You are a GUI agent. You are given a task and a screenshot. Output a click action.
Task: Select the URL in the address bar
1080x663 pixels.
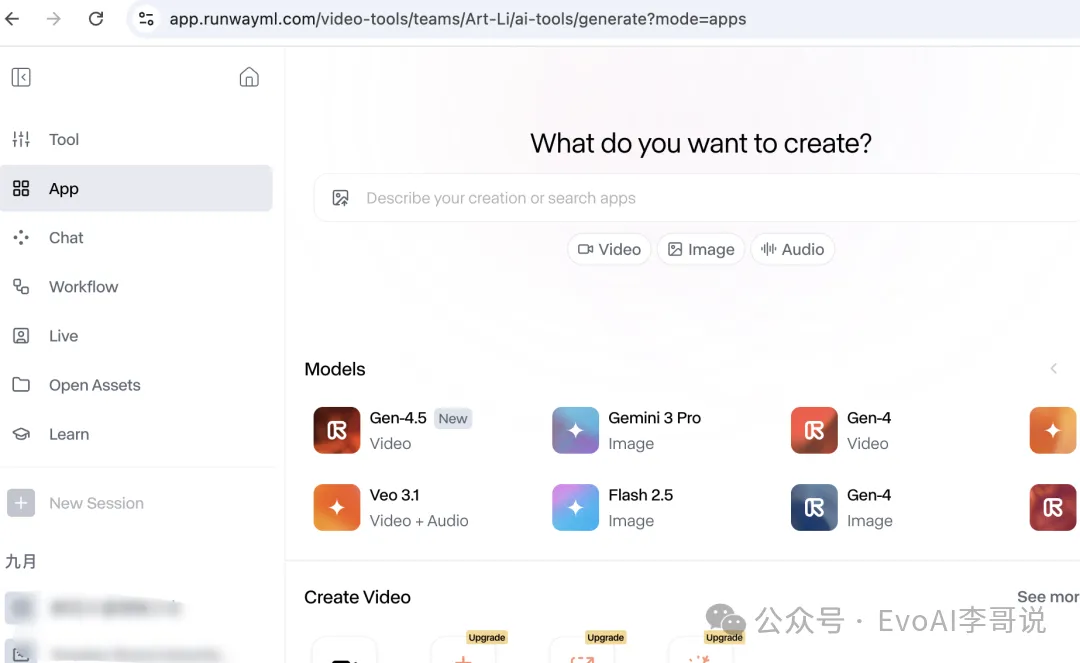(x=457, y=19)
